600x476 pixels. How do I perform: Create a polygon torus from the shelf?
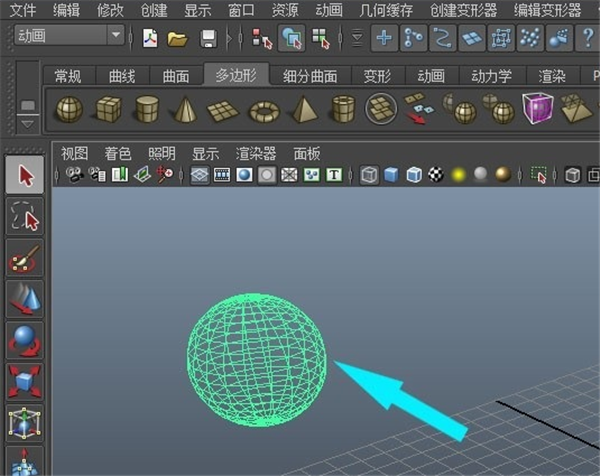tap(263, 109)
